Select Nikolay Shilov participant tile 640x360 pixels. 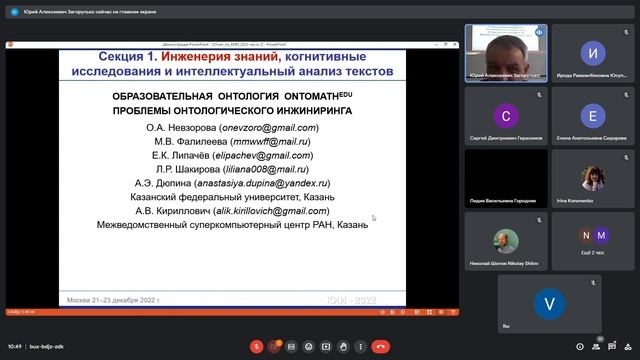(506, 241)
